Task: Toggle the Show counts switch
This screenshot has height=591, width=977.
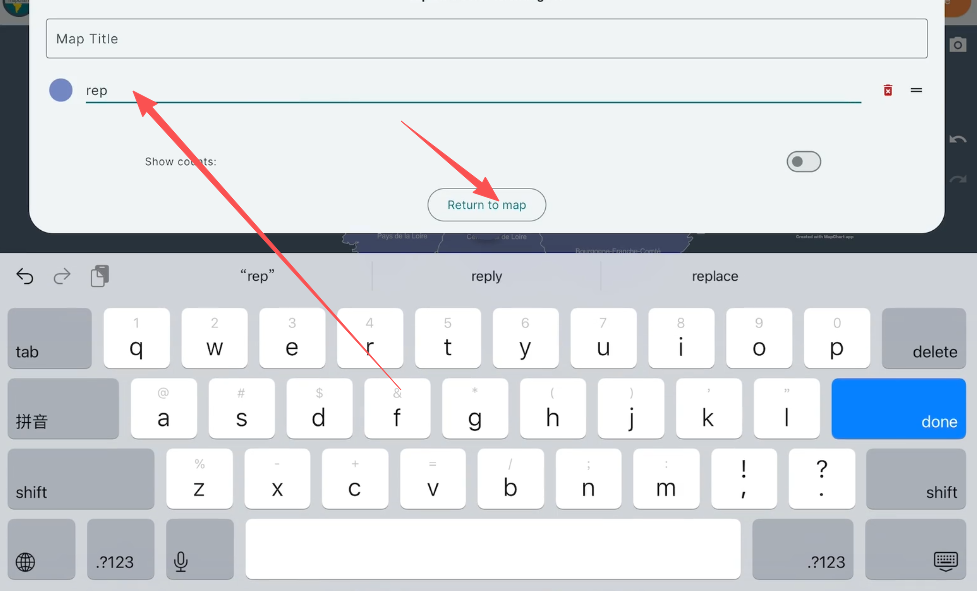Action: [803, 162]
